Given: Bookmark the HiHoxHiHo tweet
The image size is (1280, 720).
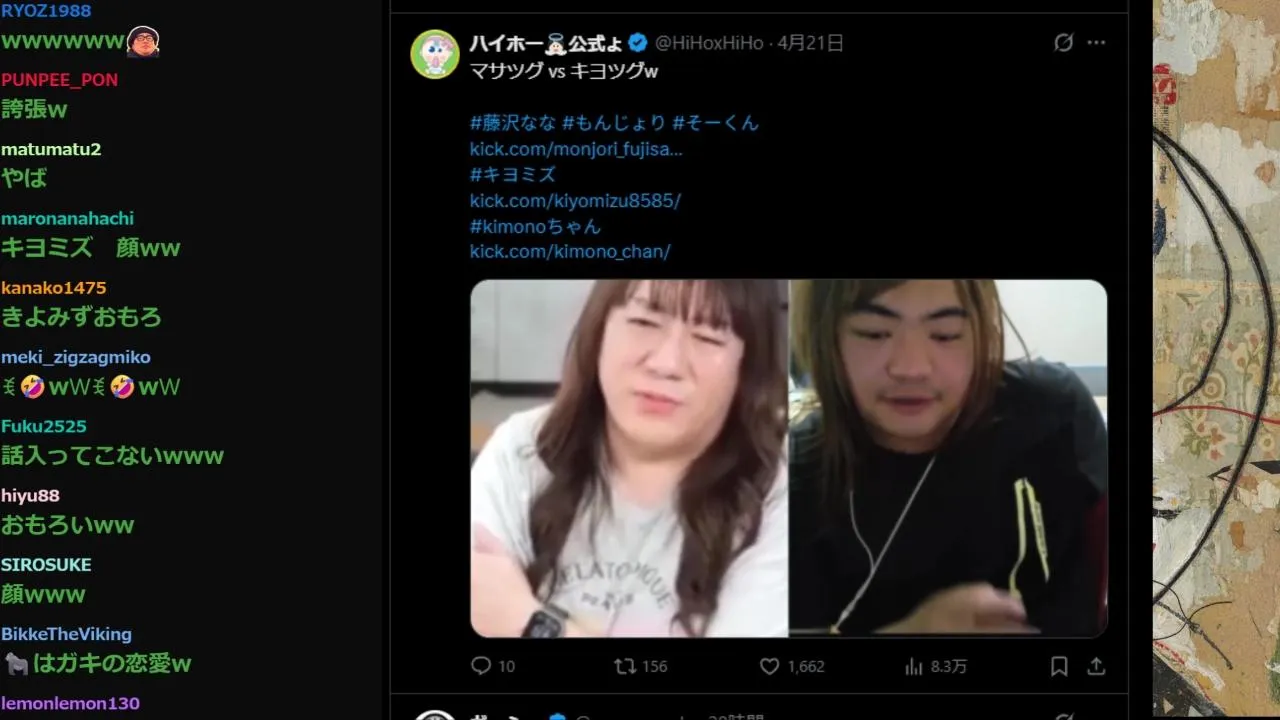Looking at the screenshot, I should (x=1059, y=666).
